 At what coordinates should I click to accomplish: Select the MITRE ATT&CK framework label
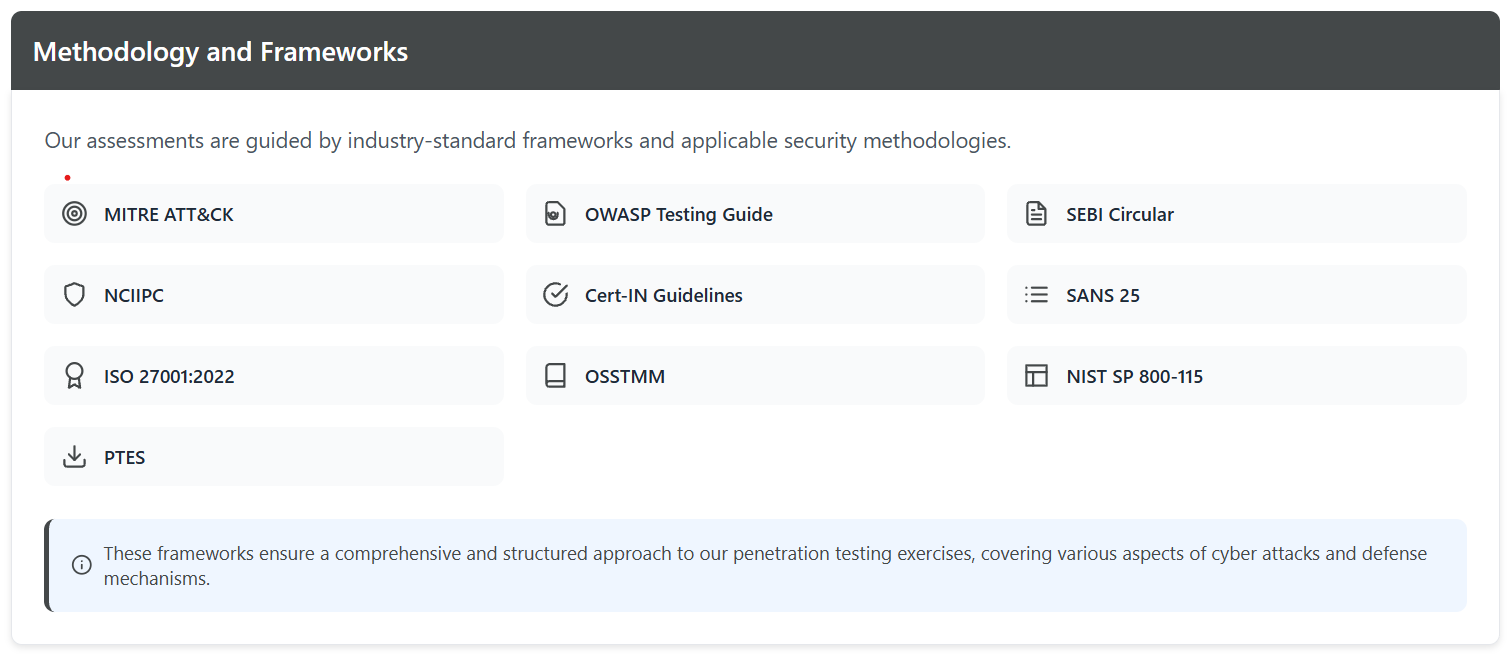point(168,214)
